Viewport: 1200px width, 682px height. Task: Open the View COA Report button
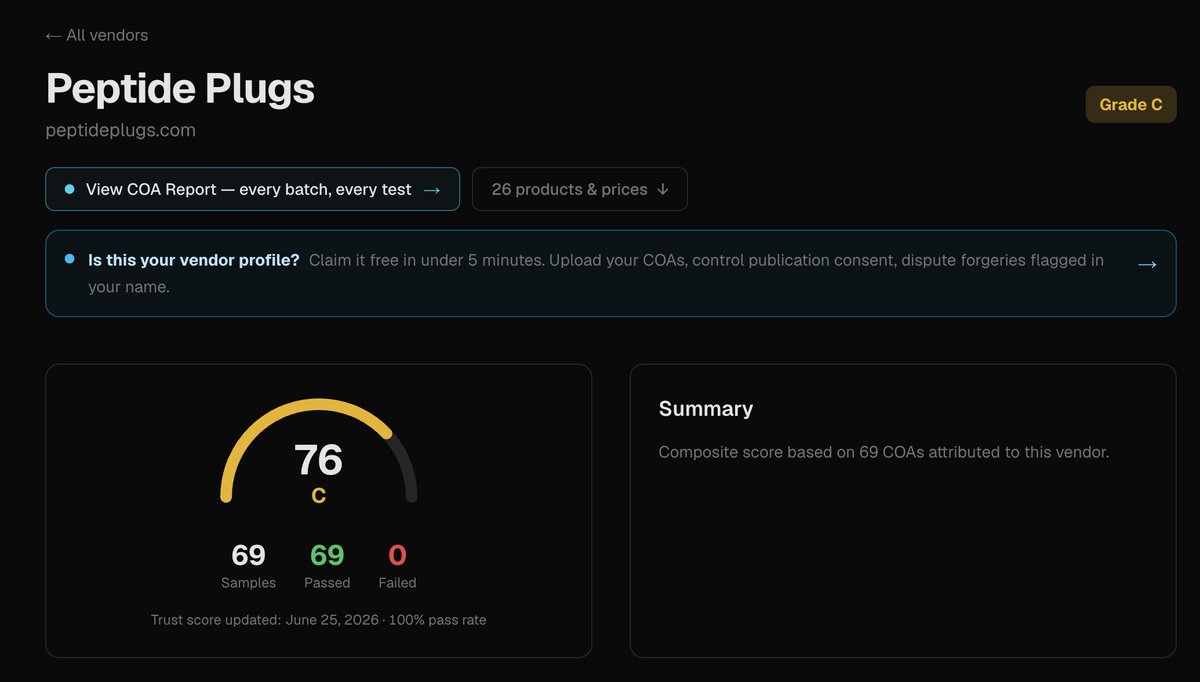[x=252, y=189]
